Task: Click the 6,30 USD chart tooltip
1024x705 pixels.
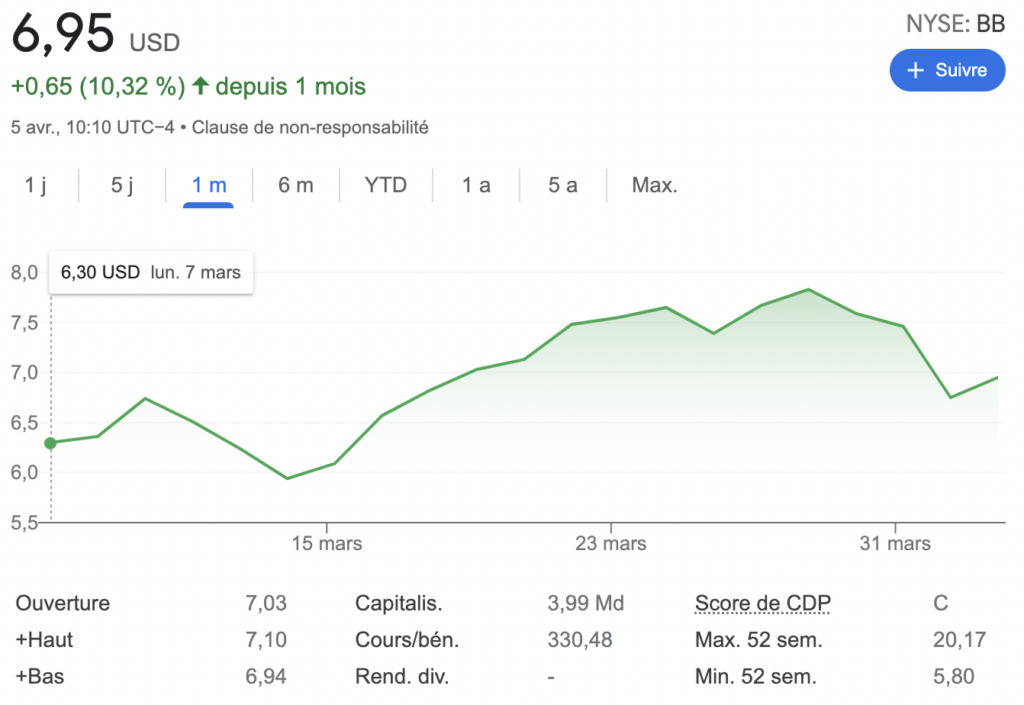Action: click(151, 271)
